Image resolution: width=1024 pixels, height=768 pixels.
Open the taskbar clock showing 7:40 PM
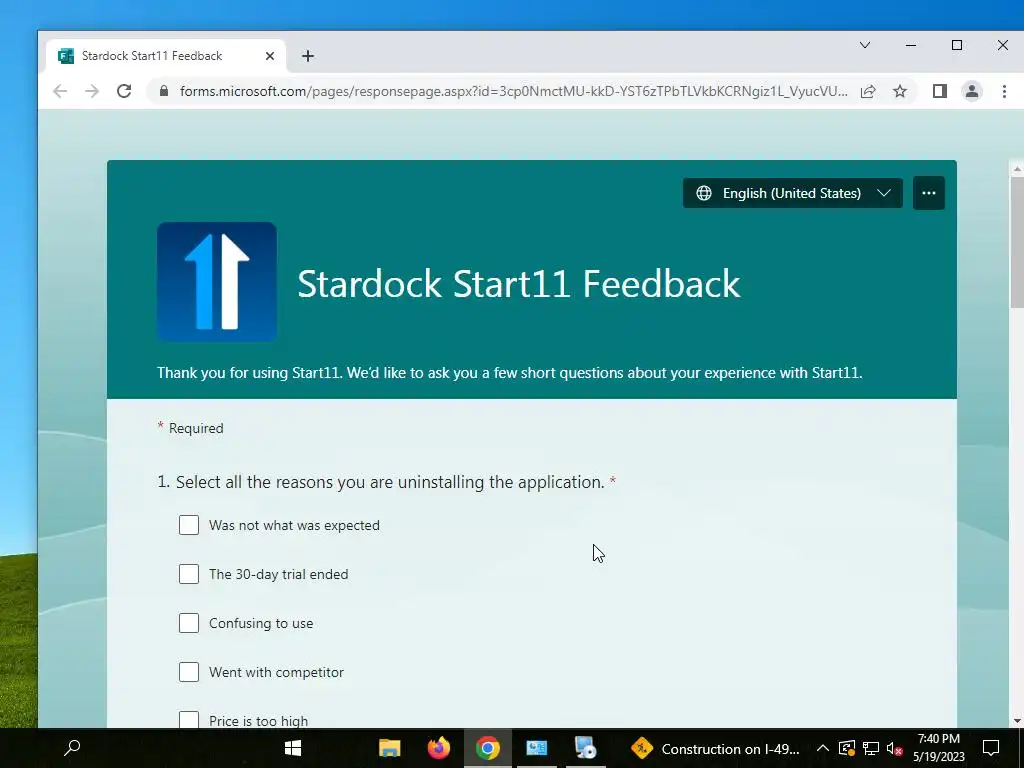938,748
